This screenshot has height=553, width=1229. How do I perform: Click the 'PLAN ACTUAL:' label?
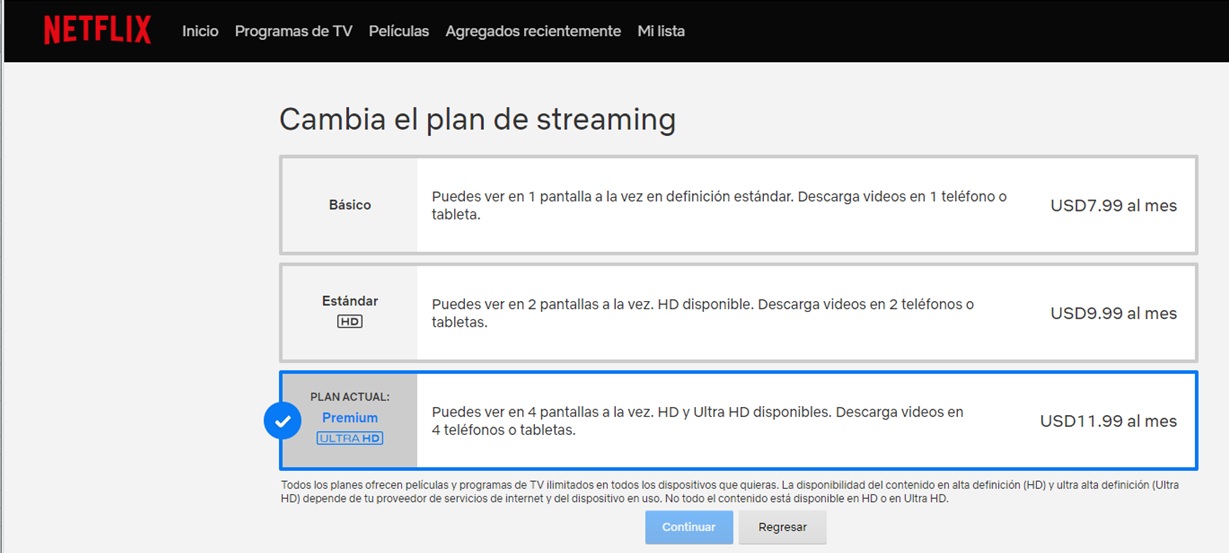click(350, 397)
